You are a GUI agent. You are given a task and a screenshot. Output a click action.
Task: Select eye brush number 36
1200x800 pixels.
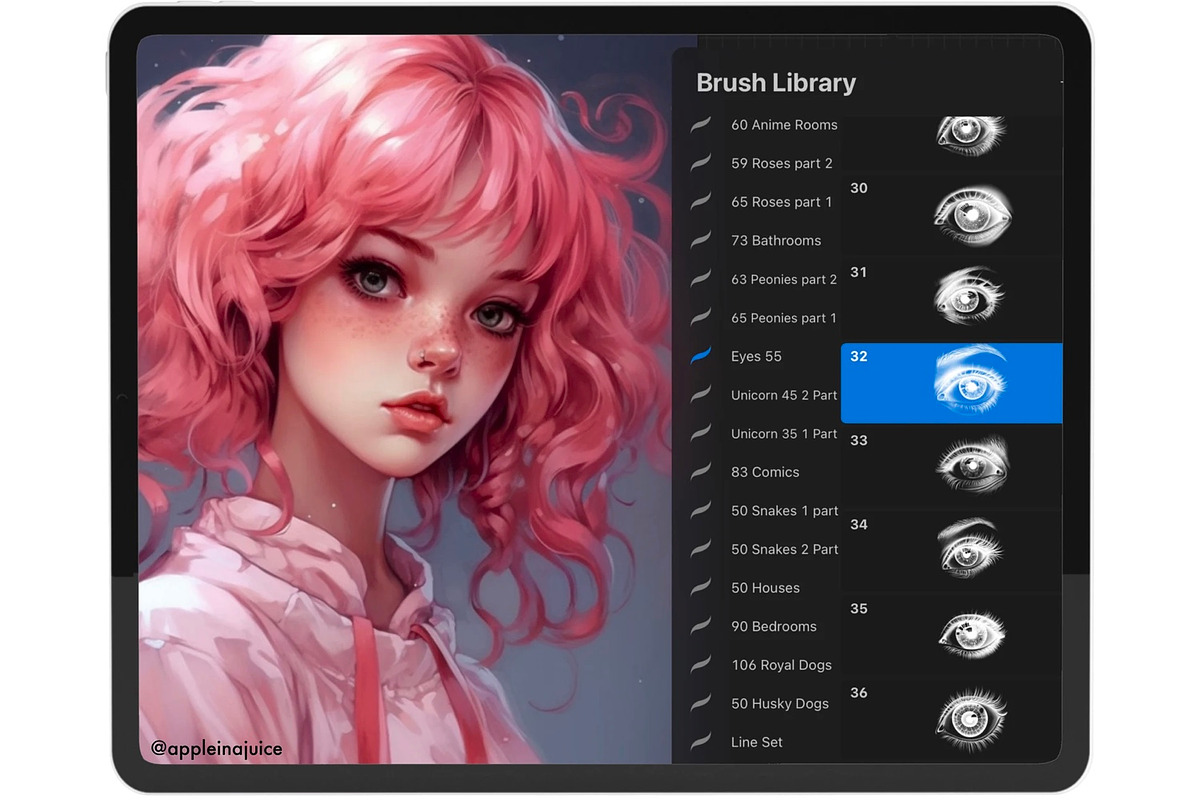[951, 719]
